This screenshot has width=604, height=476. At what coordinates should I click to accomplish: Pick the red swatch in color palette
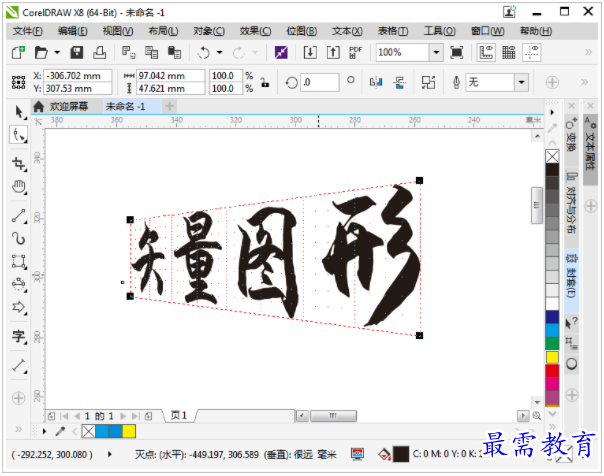552,371
